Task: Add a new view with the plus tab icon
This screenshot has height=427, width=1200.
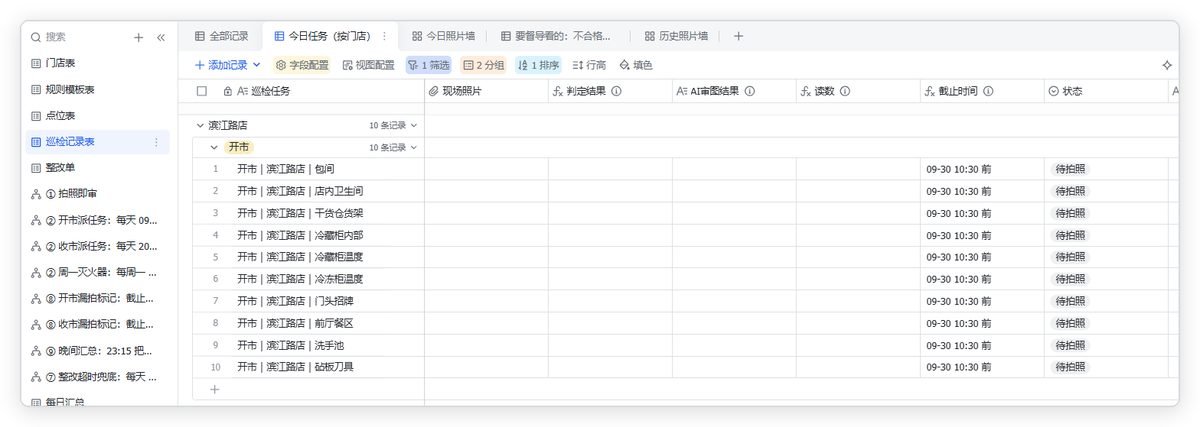Action: tap(739, 36)
